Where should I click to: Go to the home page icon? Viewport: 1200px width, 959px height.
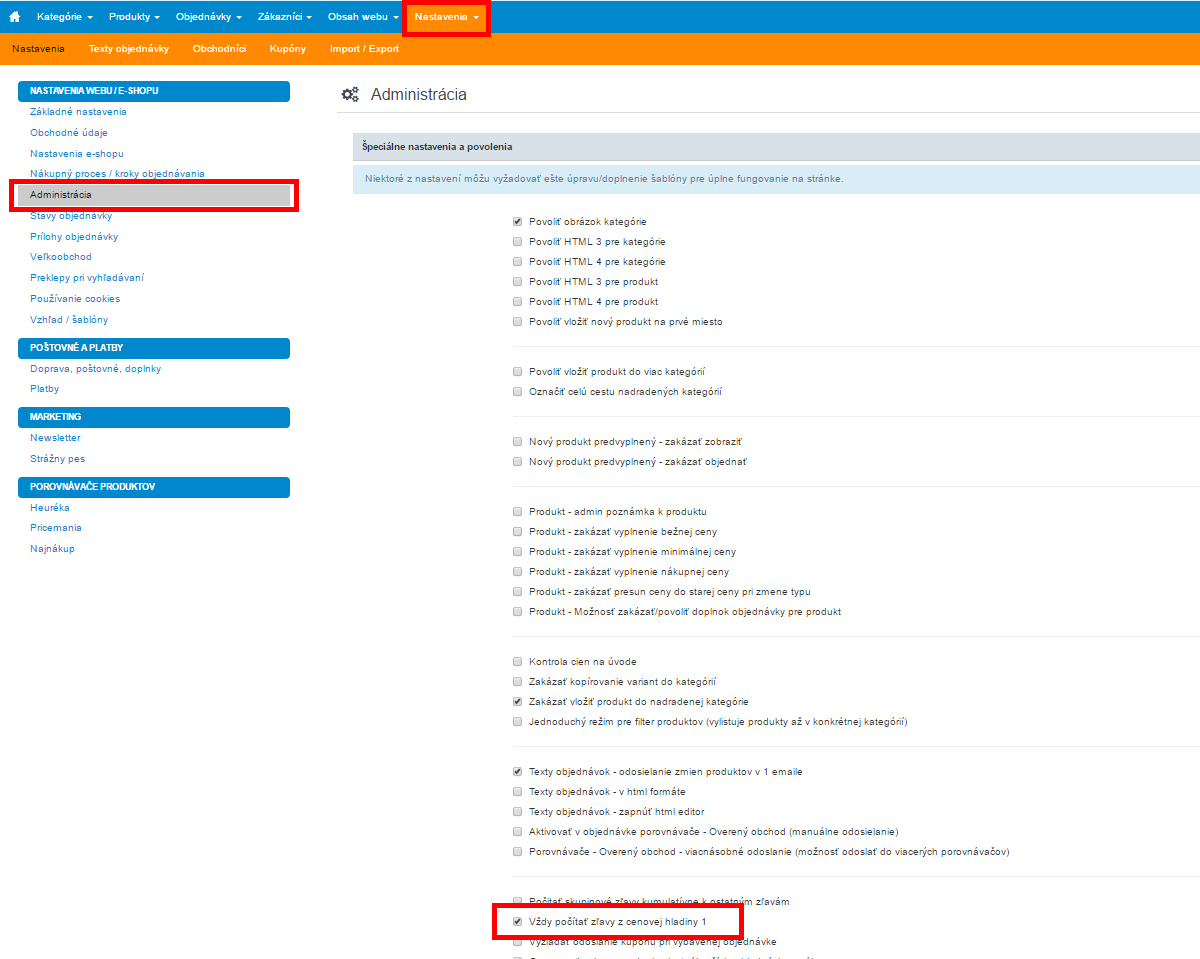14,17
